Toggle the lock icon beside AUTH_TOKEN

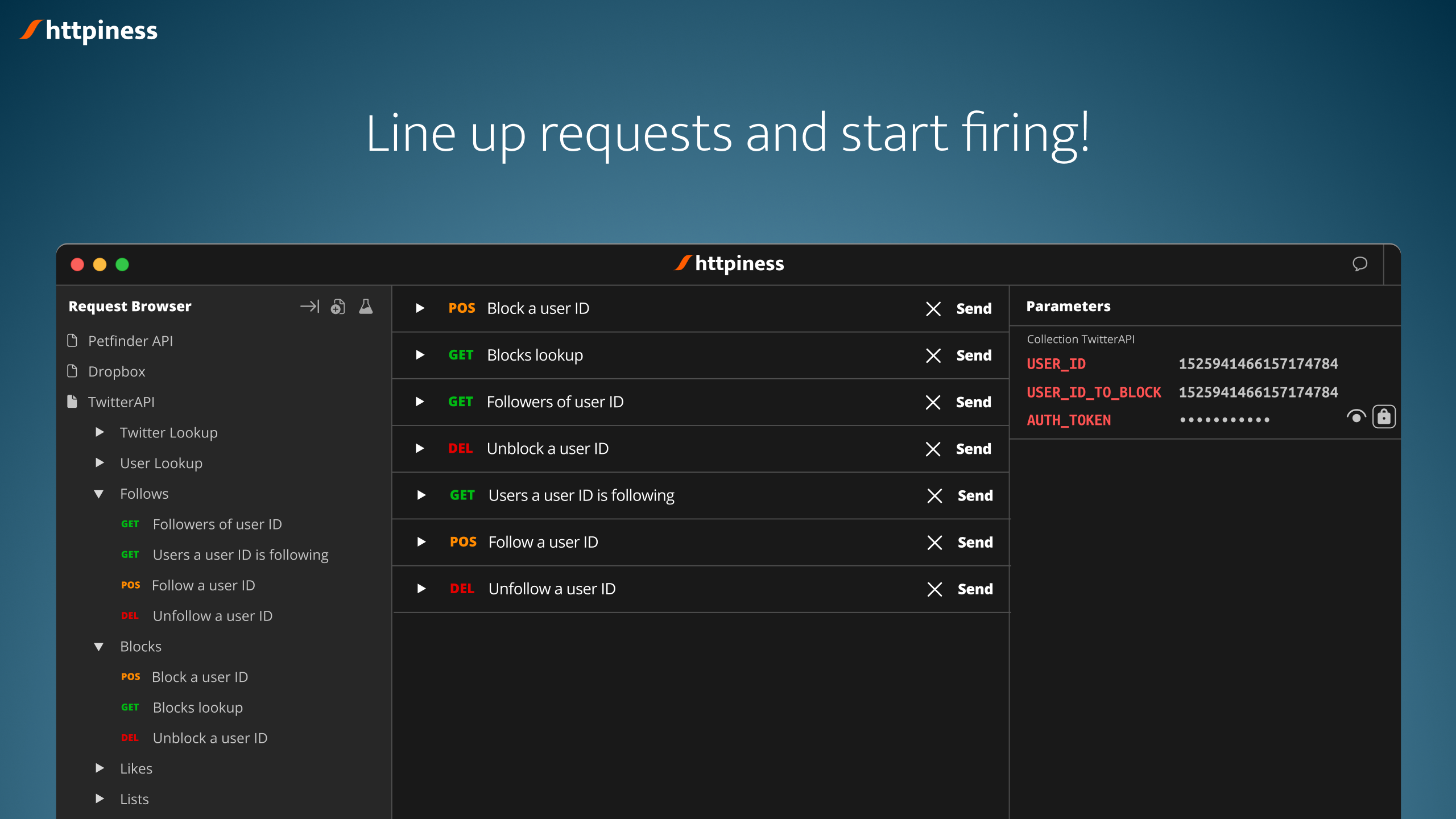pyautogui.click(x=1384, y=417)
